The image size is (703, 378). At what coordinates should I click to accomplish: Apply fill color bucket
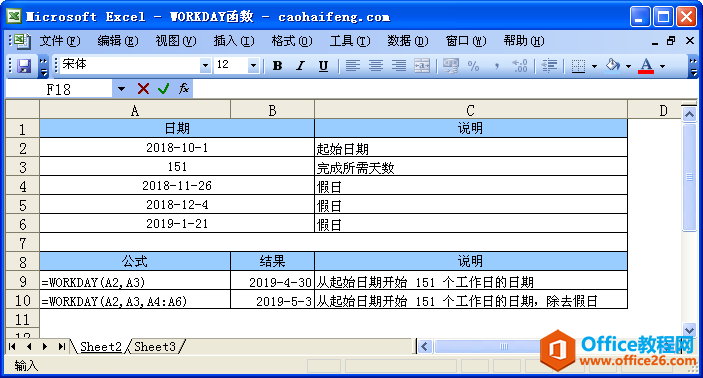pyautogui.click(x=612, y=66)
